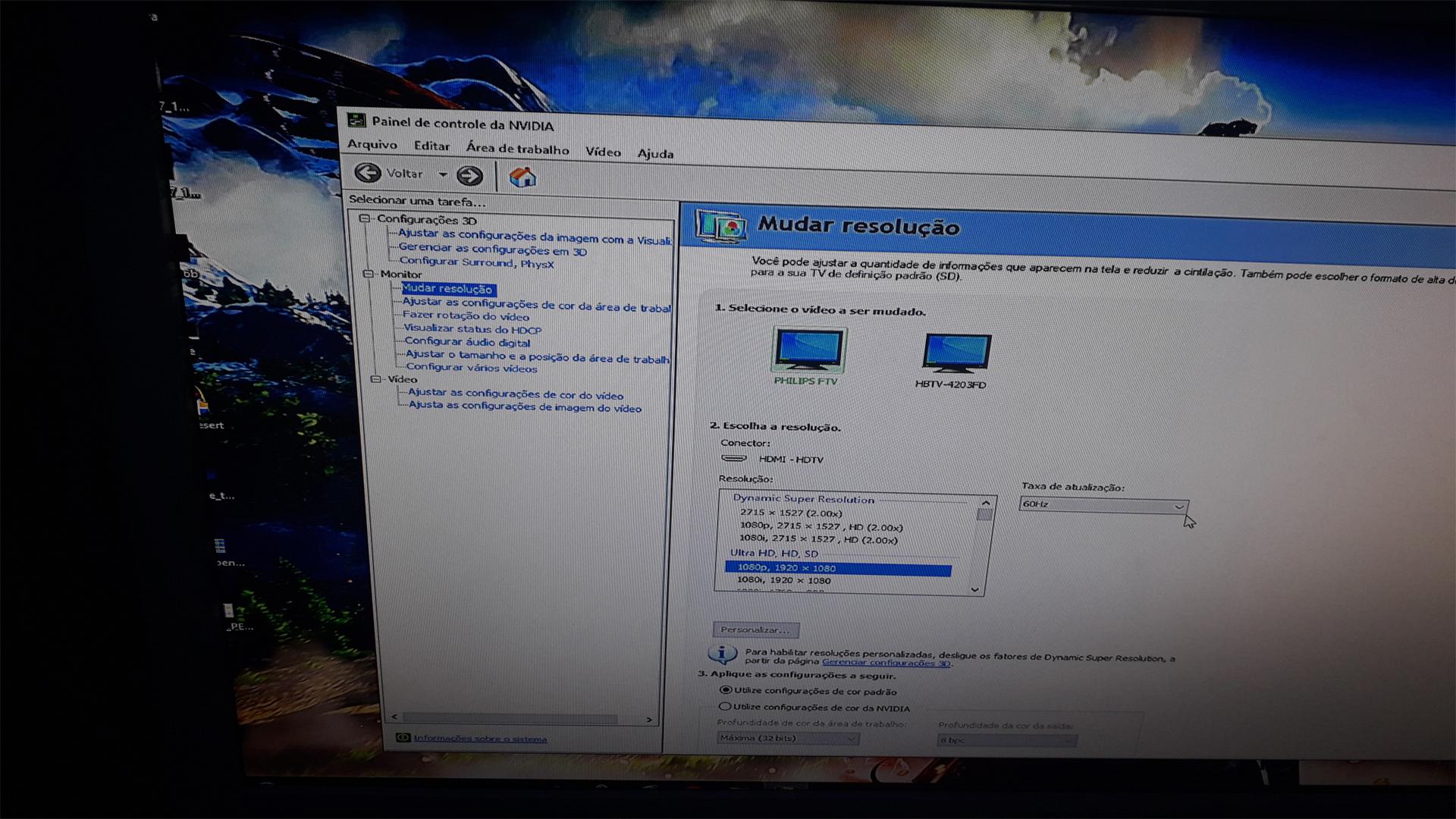
Task: Open Fazer rotação do vídeo
Action: tap(466, 315)
